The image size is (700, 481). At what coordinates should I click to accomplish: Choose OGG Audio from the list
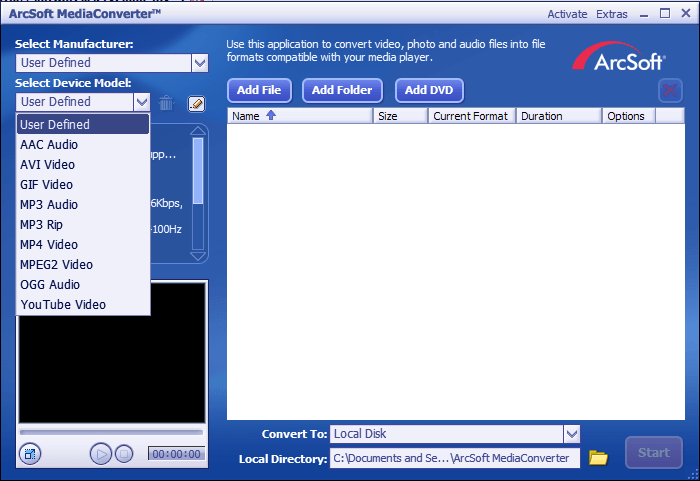83,284
